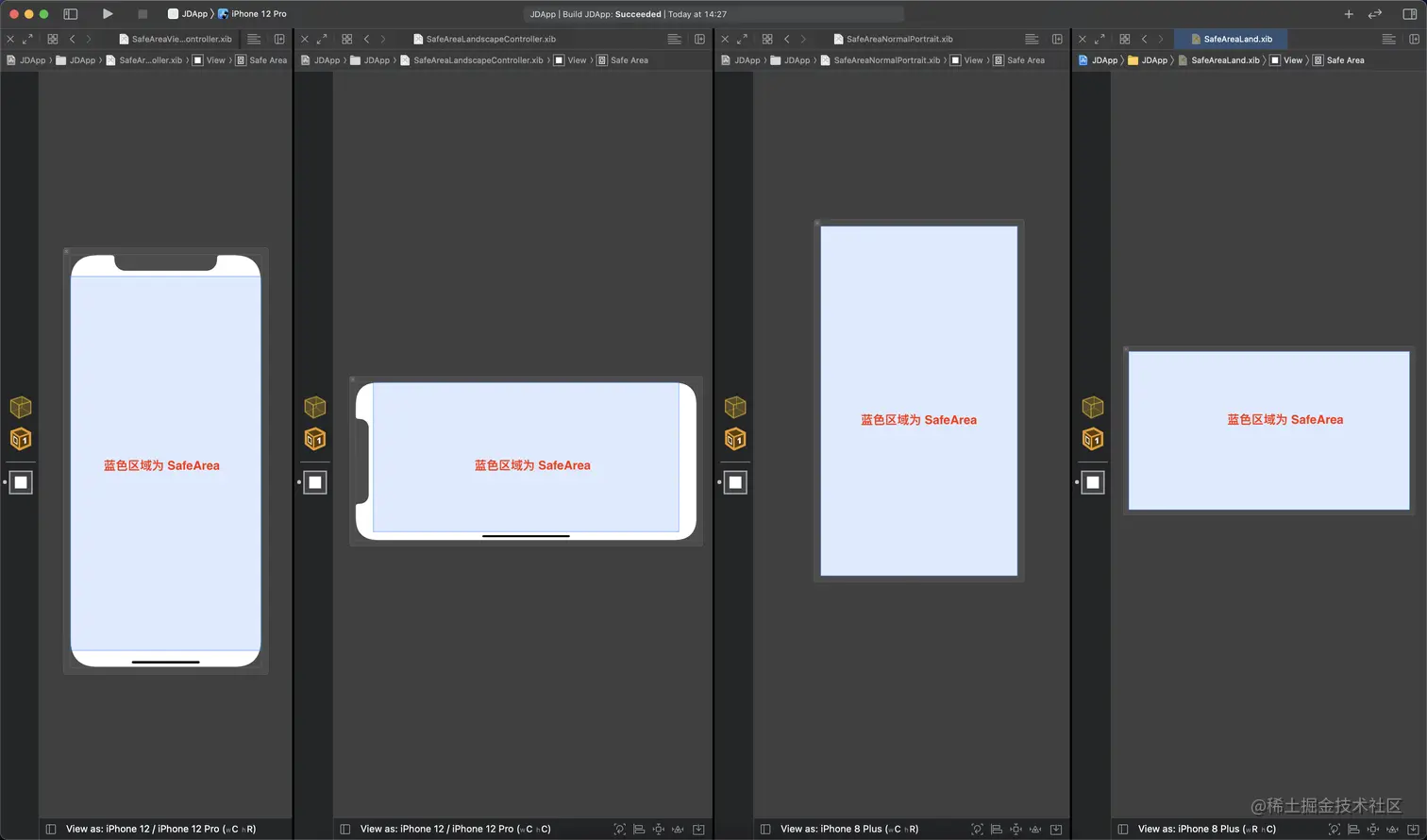The height and width of the screenshot is (840, 1427).
Task: Toggle the editor to focused full-screen mode
Action: point(26,39)
